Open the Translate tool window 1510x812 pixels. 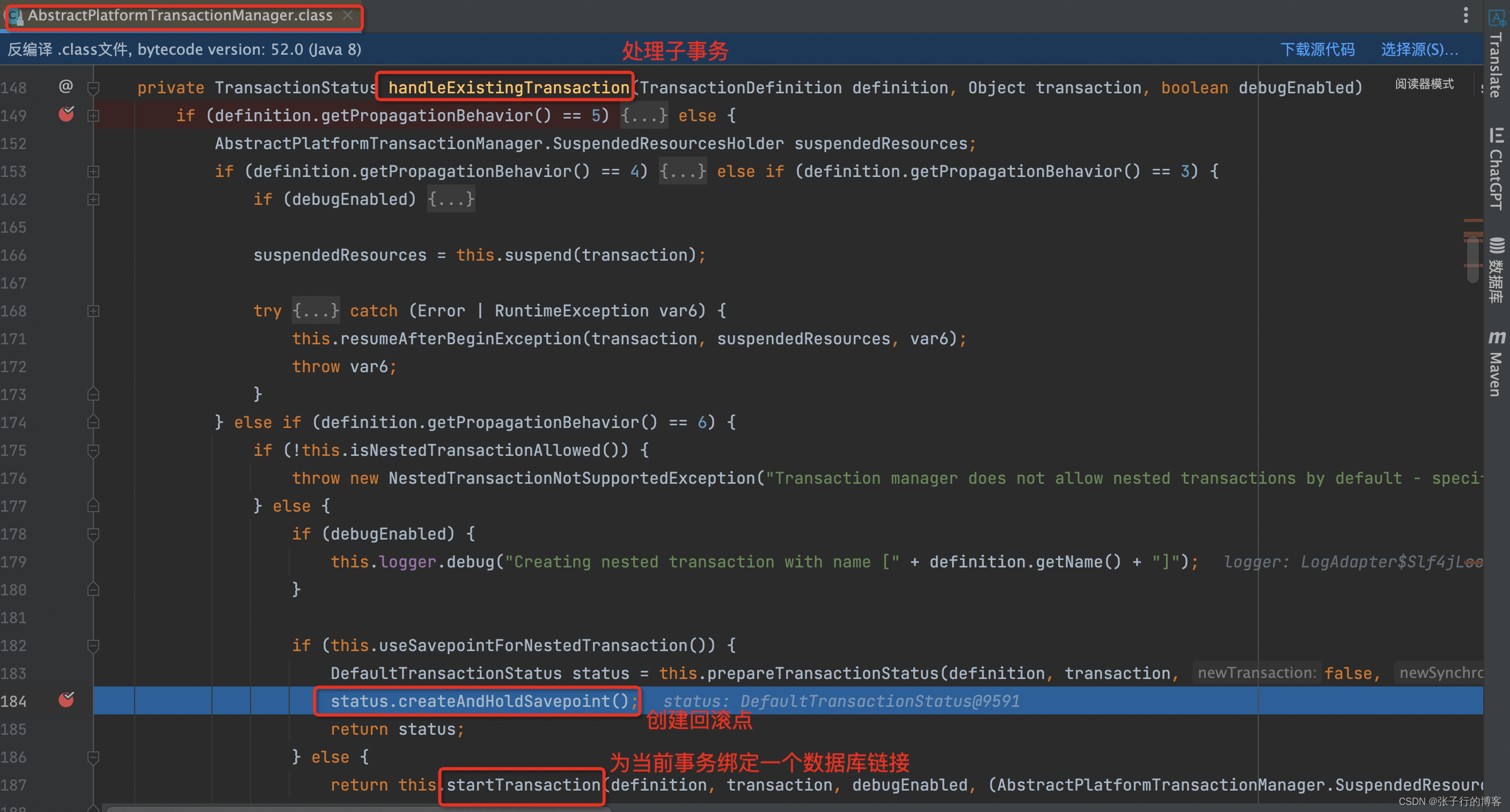(x=1497, y=54)
